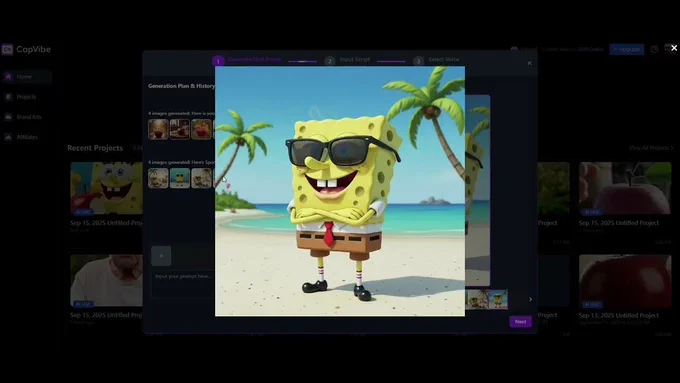Click the next-arrow chevron beside the image thumbnails
The width and height of the screenshot is (680, 383).
[x=530, y=299]
